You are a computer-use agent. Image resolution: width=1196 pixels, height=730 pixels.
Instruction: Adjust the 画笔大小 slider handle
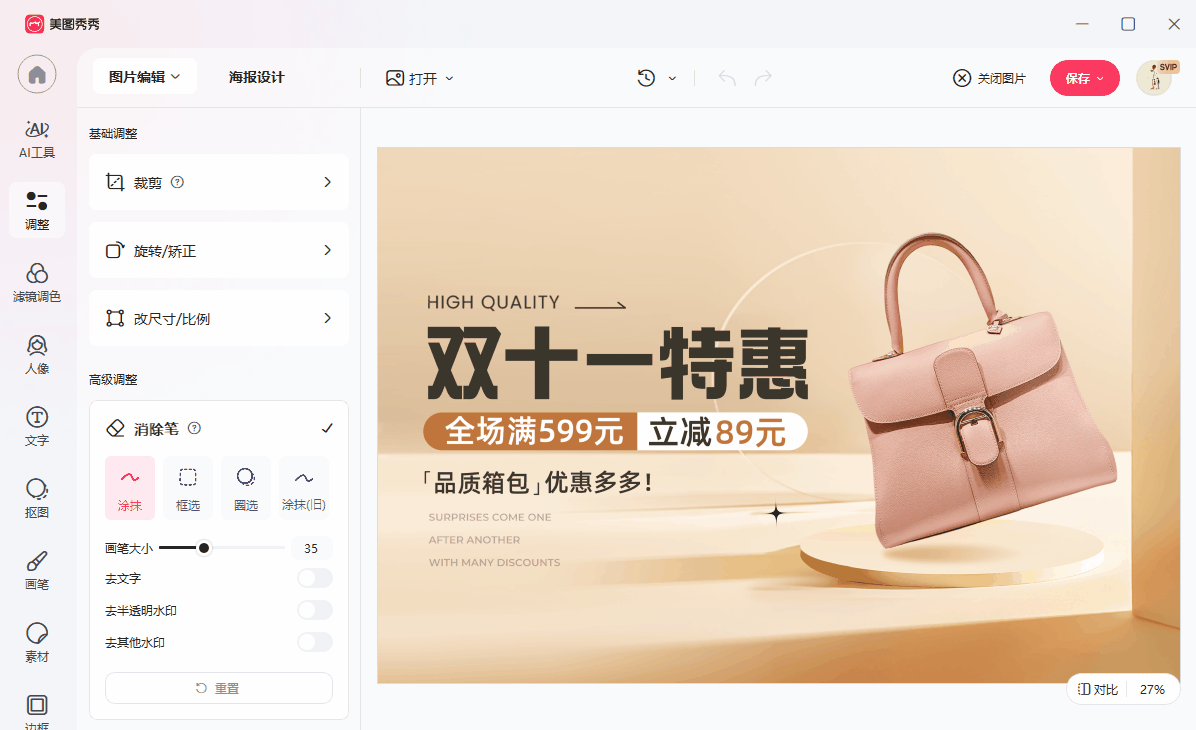pos(204,547)
